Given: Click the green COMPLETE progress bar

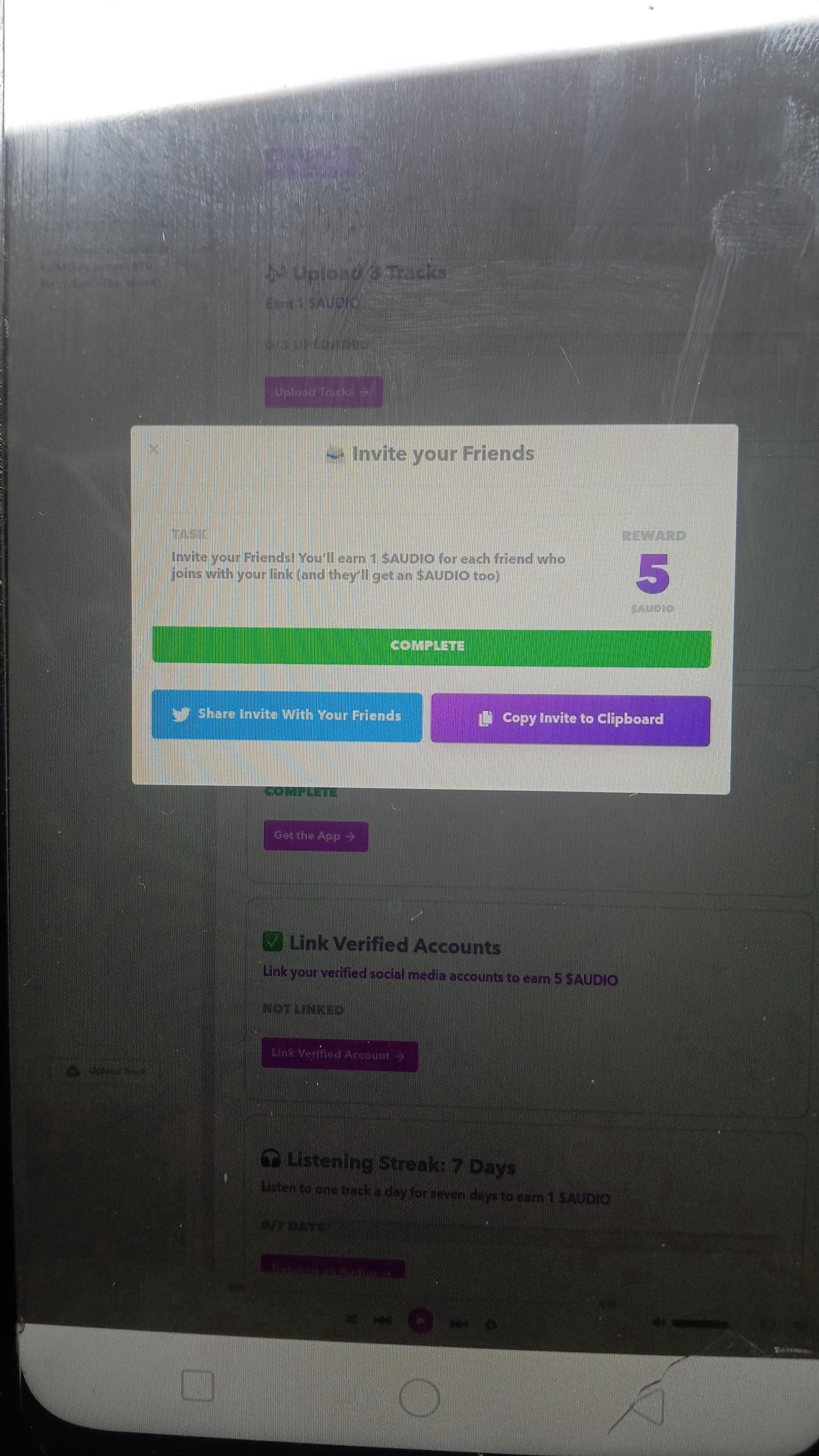Looking at the screenshot, I should 431,647.
